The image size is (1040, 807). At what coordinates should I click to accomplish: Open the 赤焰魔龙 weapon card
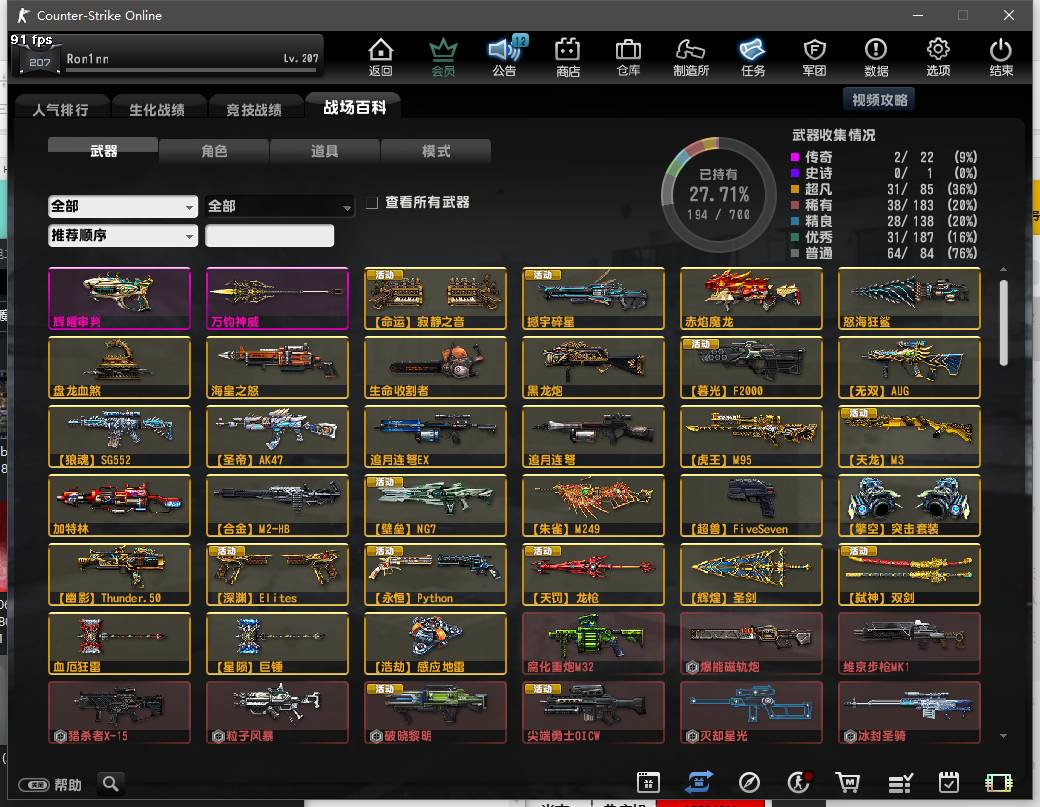click(751, 298)
